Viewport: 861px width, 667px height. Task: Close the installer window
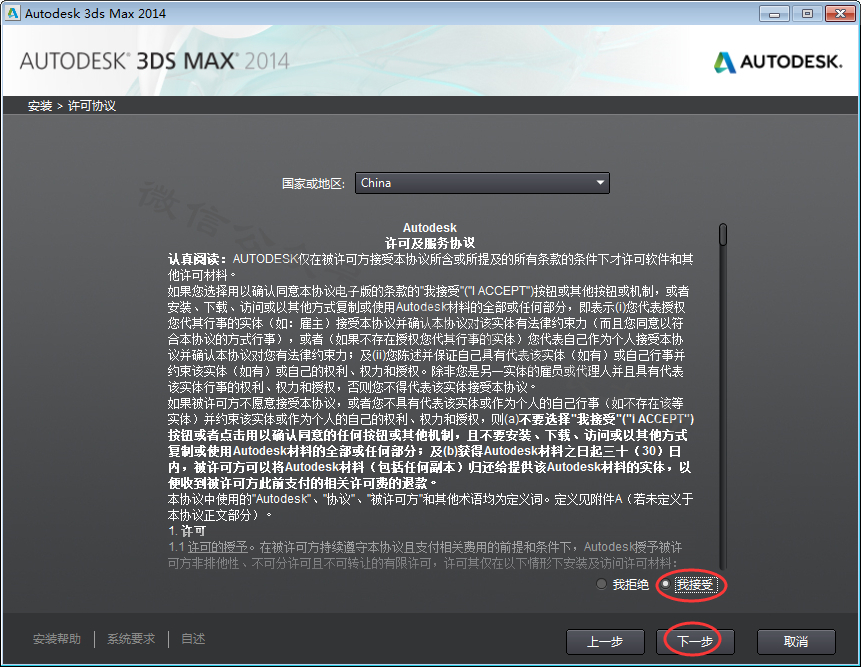tap(840, 14)
